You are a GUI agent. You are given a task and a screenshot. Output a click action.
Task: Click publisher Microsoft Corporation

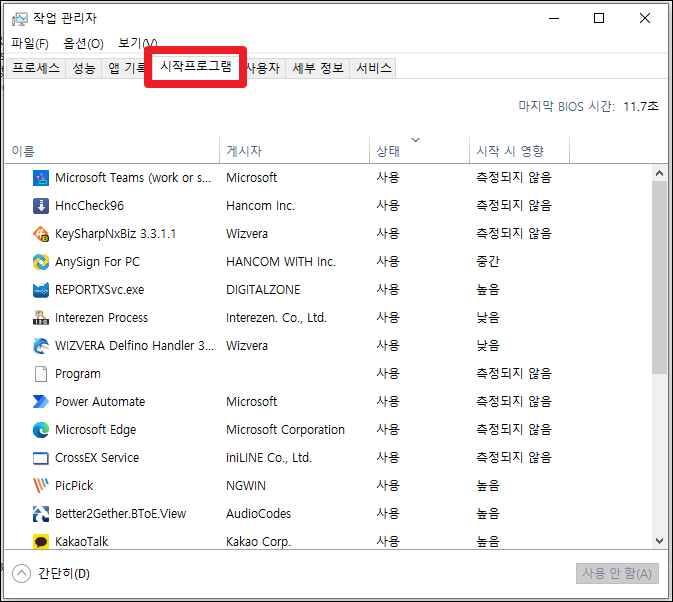point(285,430)
